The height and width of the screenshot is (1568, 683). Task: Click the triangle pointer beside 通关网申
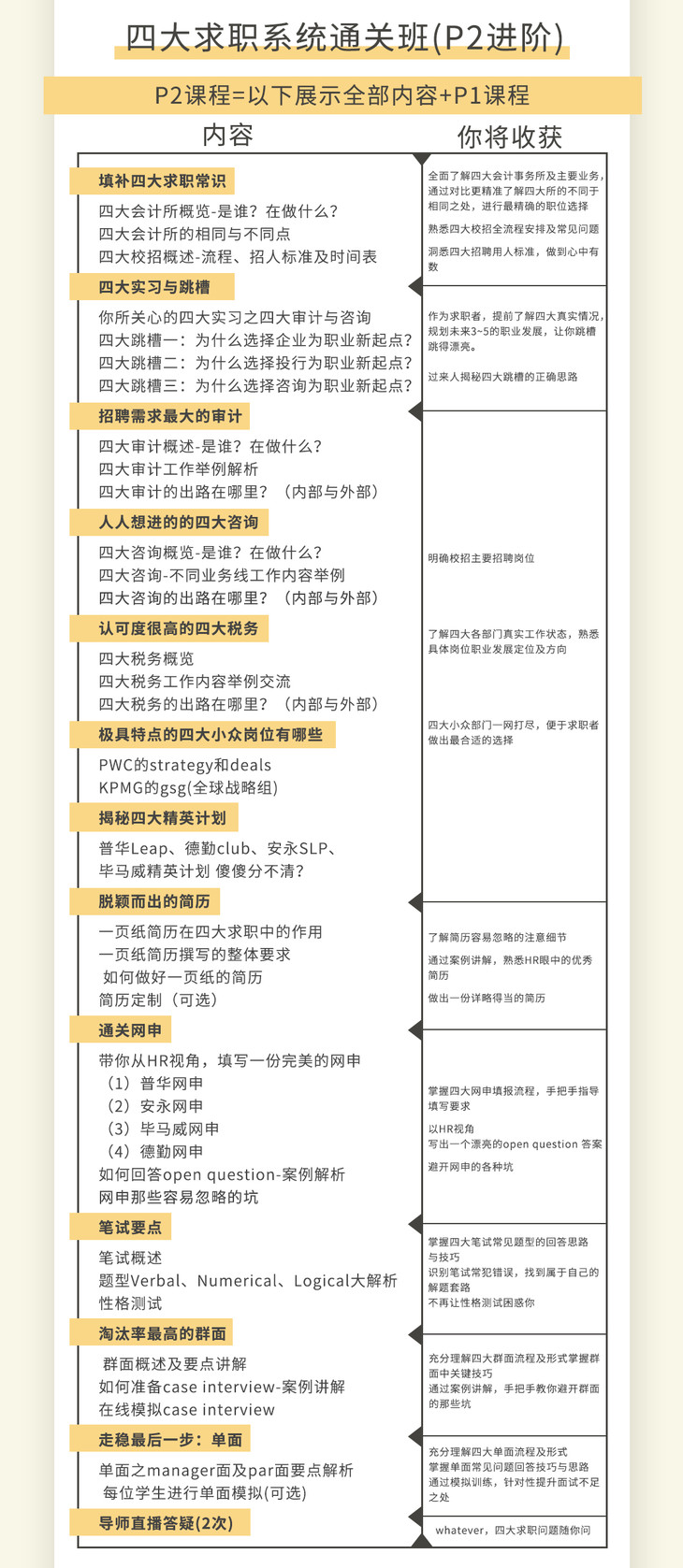click(x=415, y=1030)
